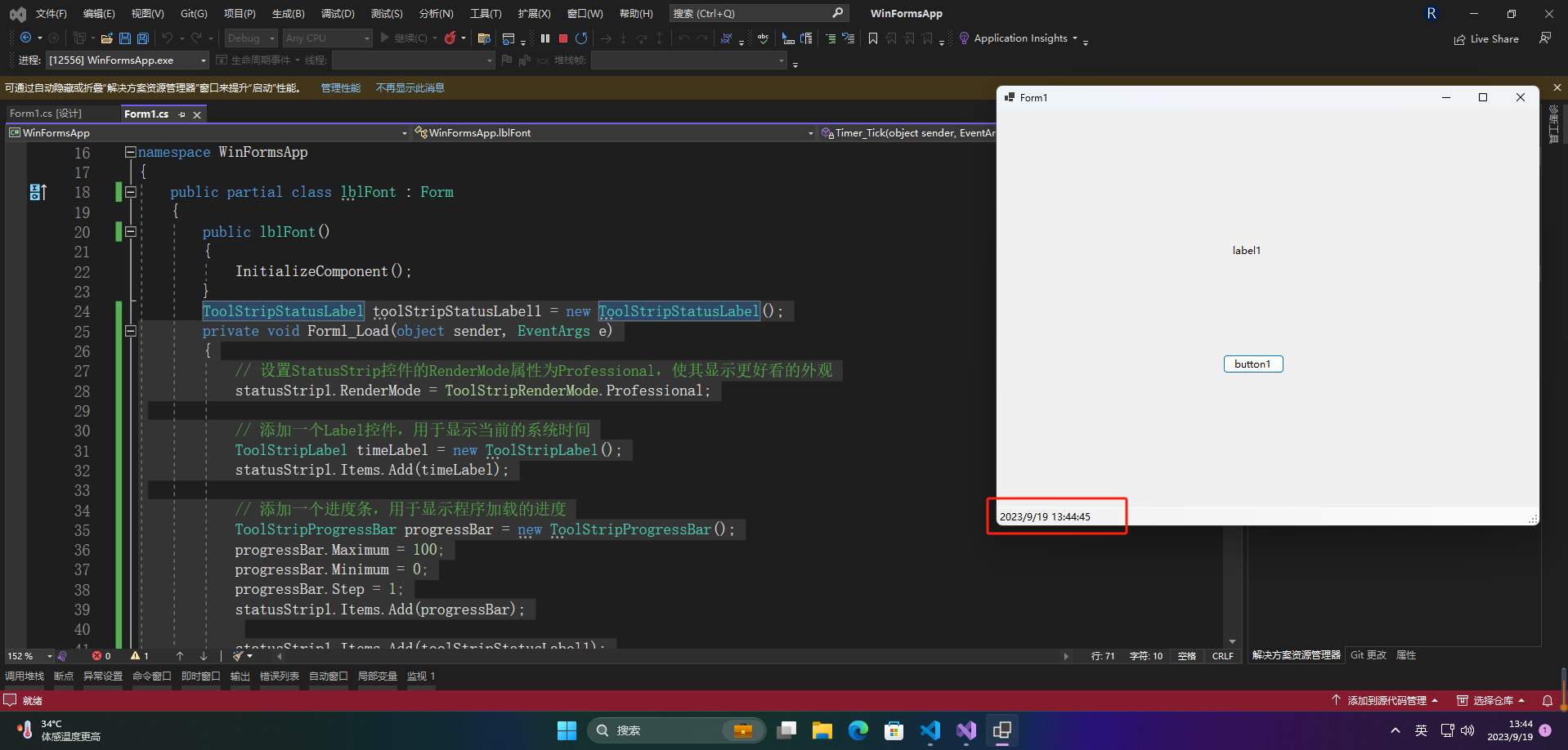Show errors count indicator in editor footer
Image resolution: width=1568 pixels, height=750 pixels.
(101, 656)
